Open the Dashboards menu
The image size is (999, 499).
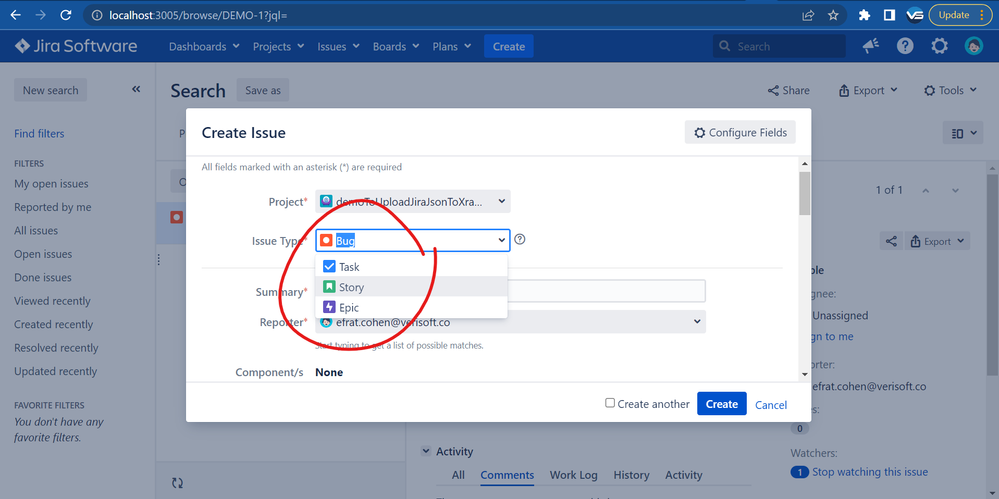(204, 47)
